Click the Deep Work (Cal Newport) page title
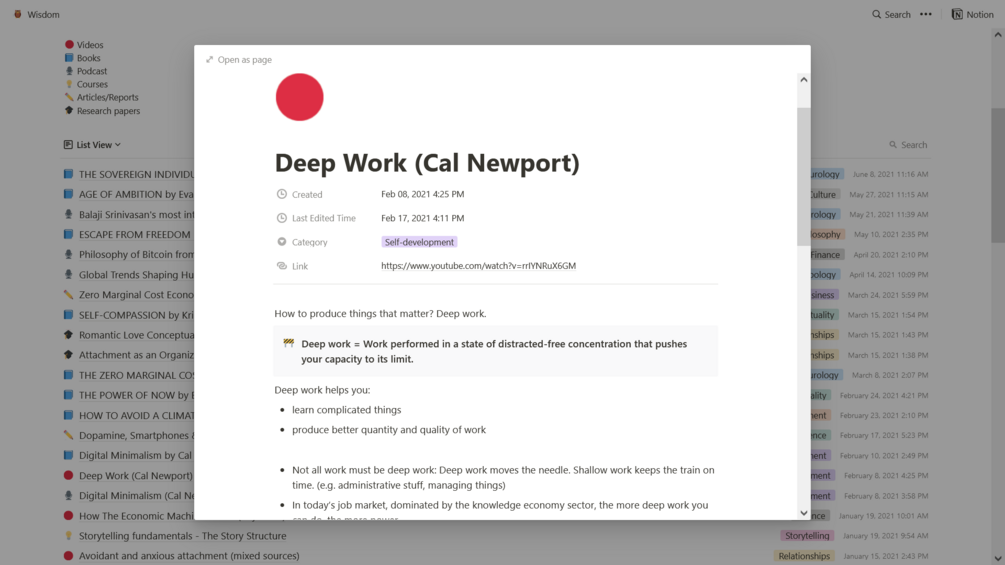This screenshot has width=1005, height=565. pos(427,163)
